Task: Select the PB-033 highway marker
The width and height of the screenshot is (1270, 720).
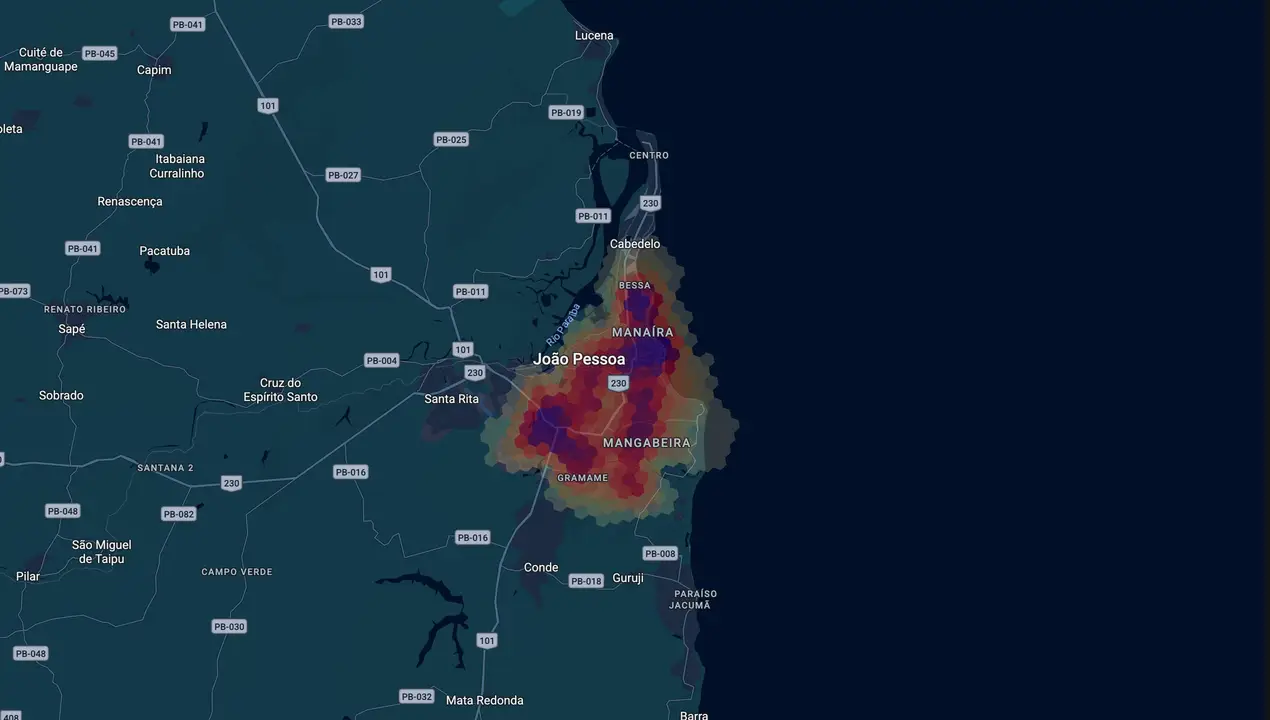Action: coord(346,21)
